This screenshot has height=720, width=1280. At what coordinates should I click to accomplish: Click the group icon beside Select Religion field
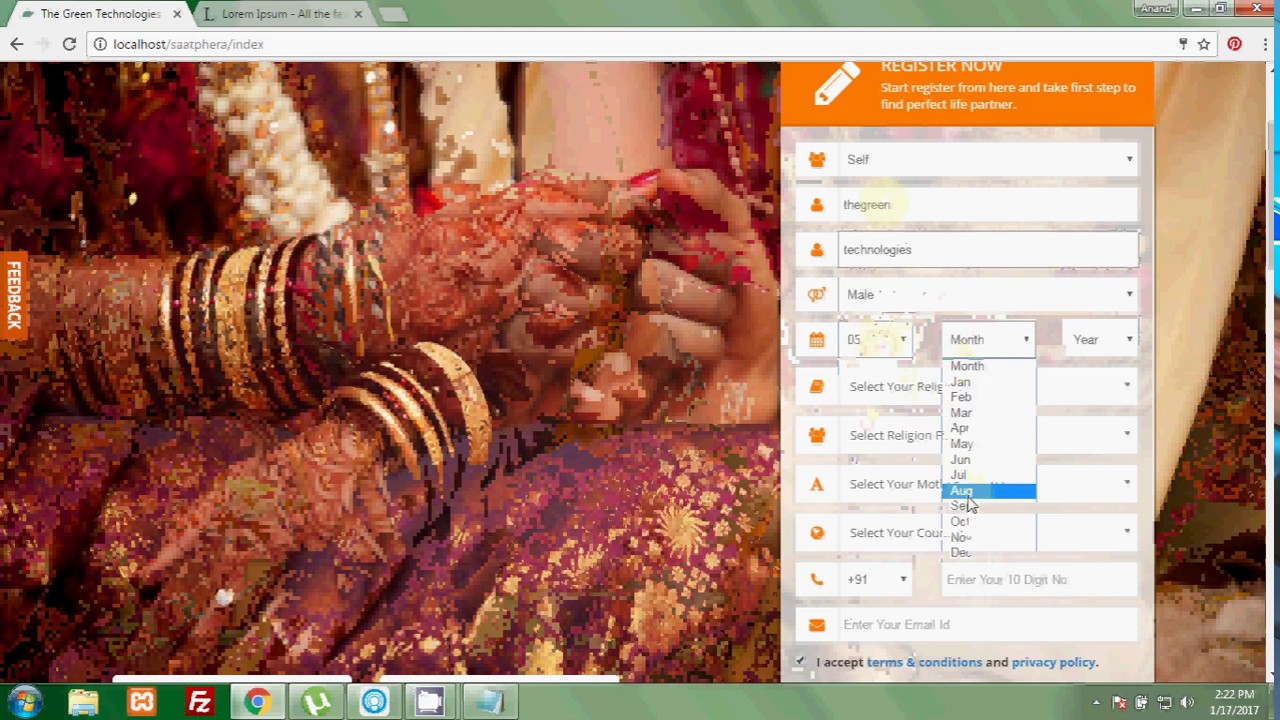tap(817, 435)
